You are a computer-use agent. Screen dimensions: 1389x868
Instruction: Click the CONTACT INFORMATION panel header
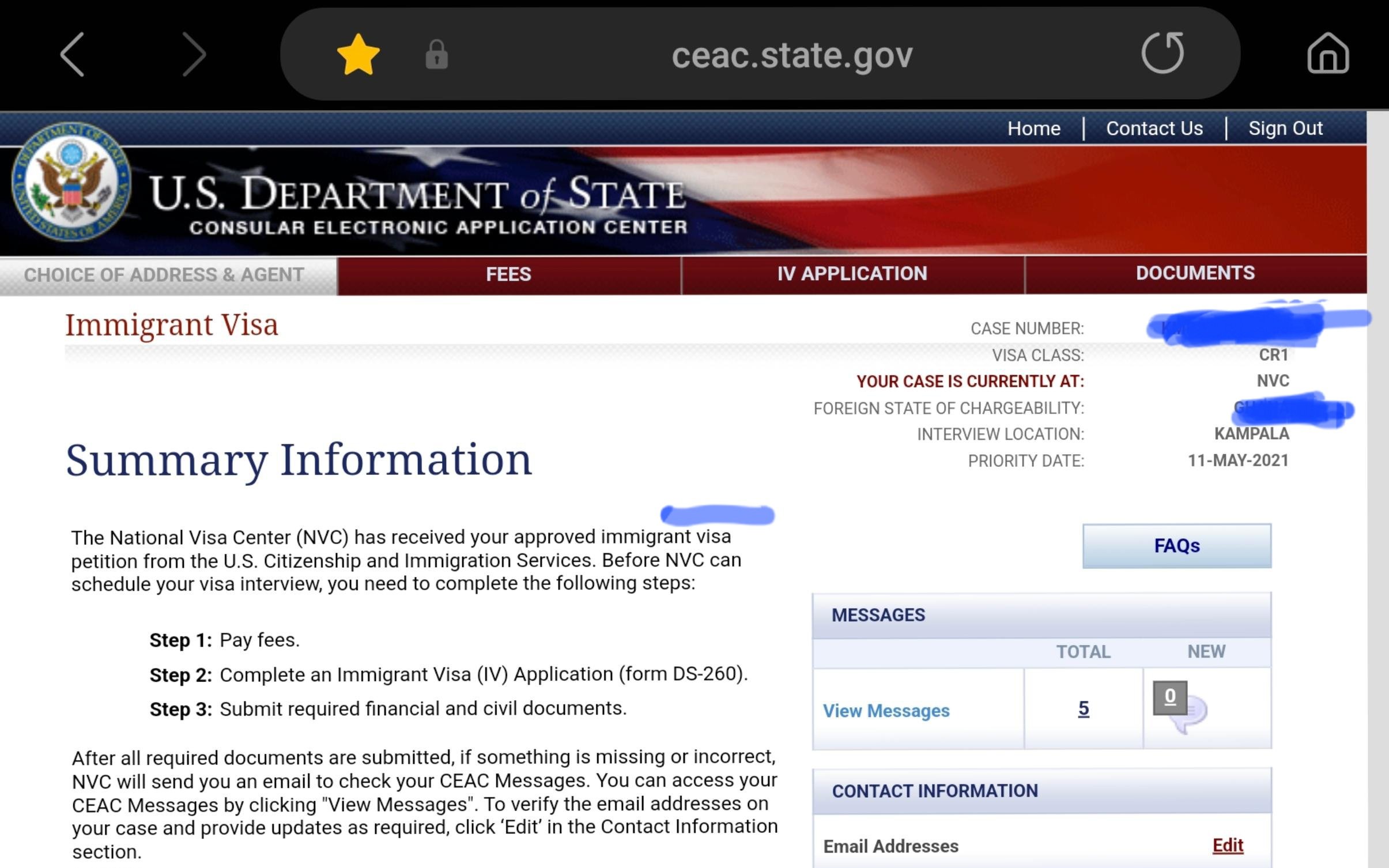click(x=1041, y=791)
